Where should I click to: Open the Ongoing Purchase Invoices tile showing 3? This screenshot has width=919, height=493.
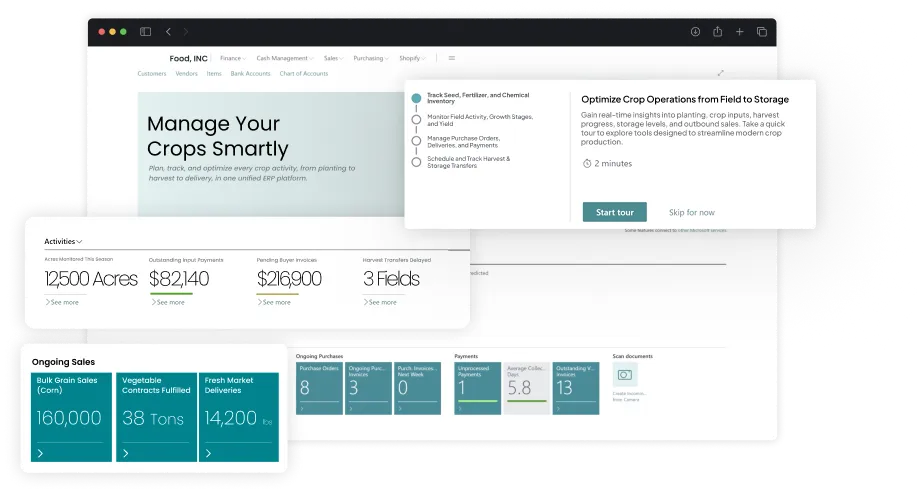[368, 389]
